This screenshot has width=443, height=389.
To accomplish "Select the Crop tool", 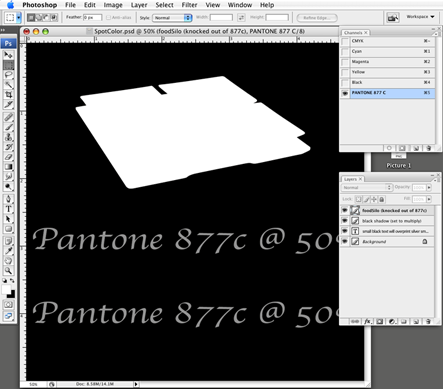I will point(8,95).
